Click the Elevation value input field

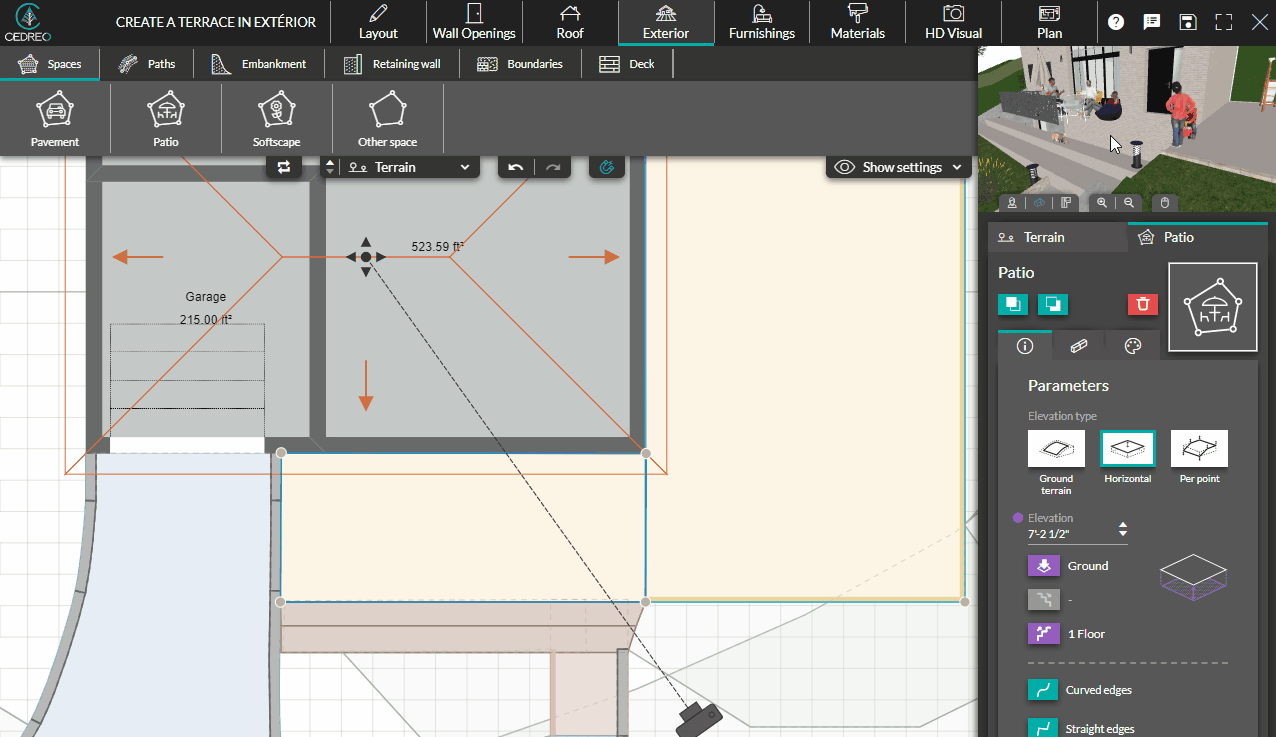point(1067,534)
